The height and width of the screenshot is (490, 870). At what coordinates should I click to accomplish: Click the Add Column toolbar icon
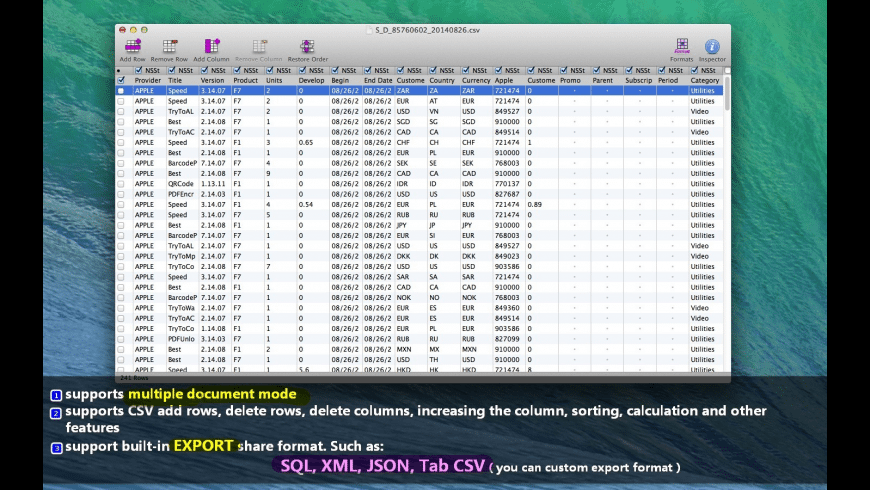pyautogui.click(x=211, y=47)
